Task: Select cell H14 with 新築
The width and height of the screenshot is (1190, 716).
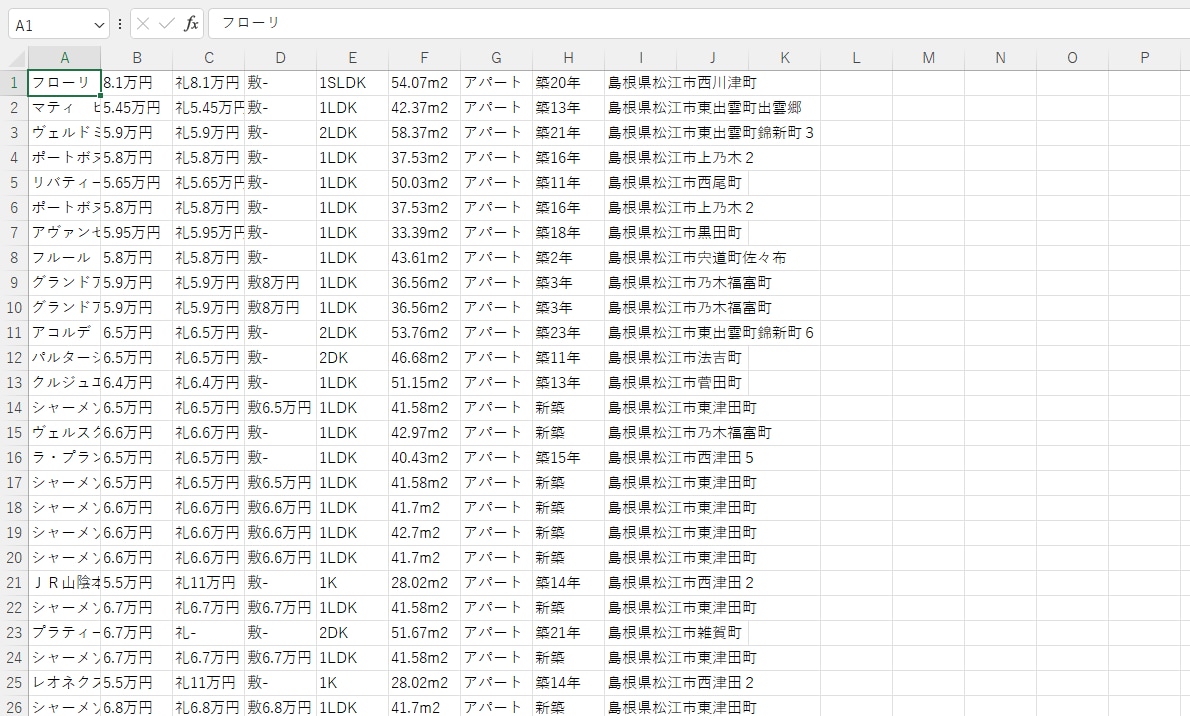Action: coord(568,408)
